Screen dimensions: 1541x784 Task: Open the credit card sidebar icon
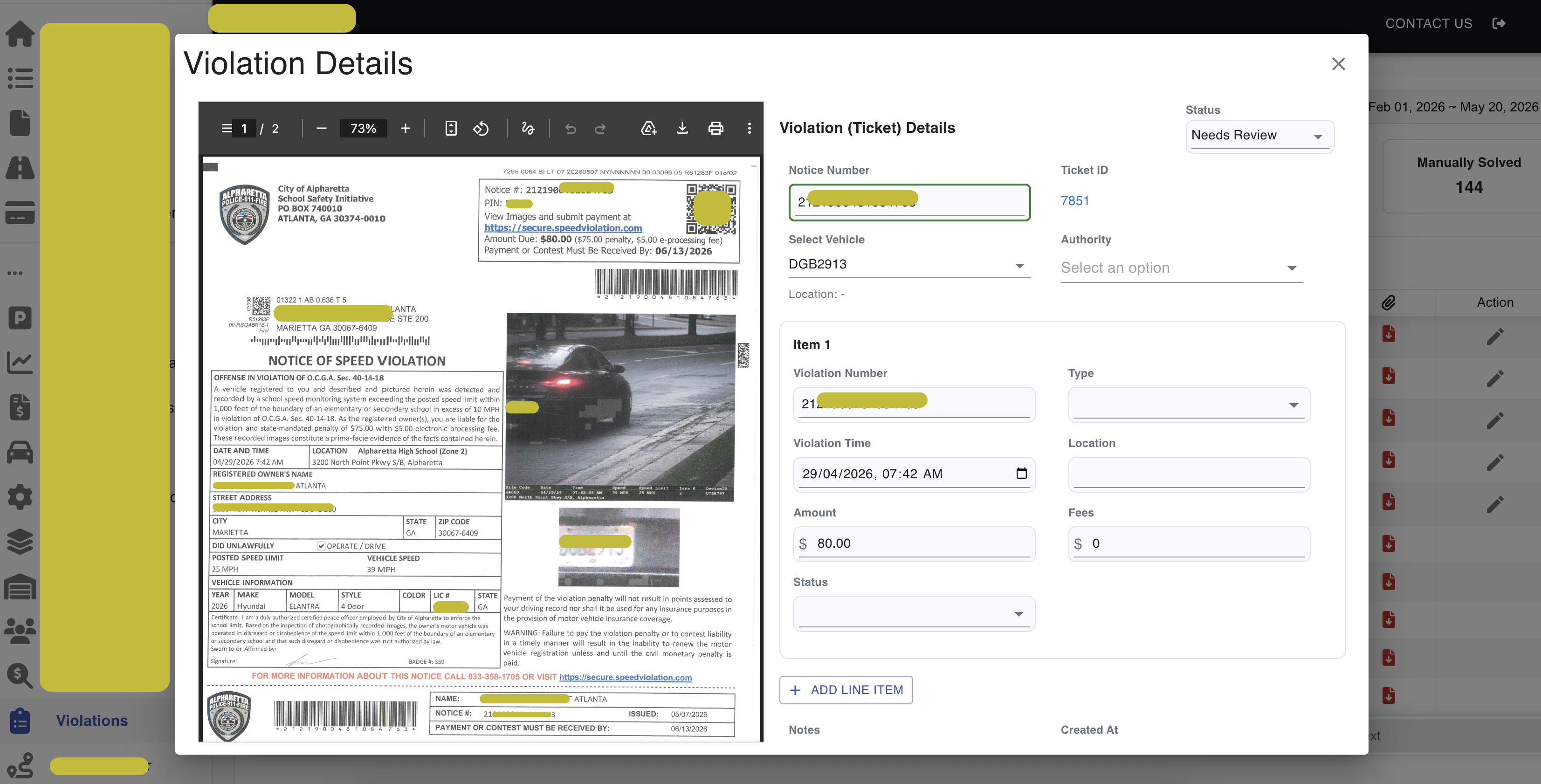tap(20, 212)
